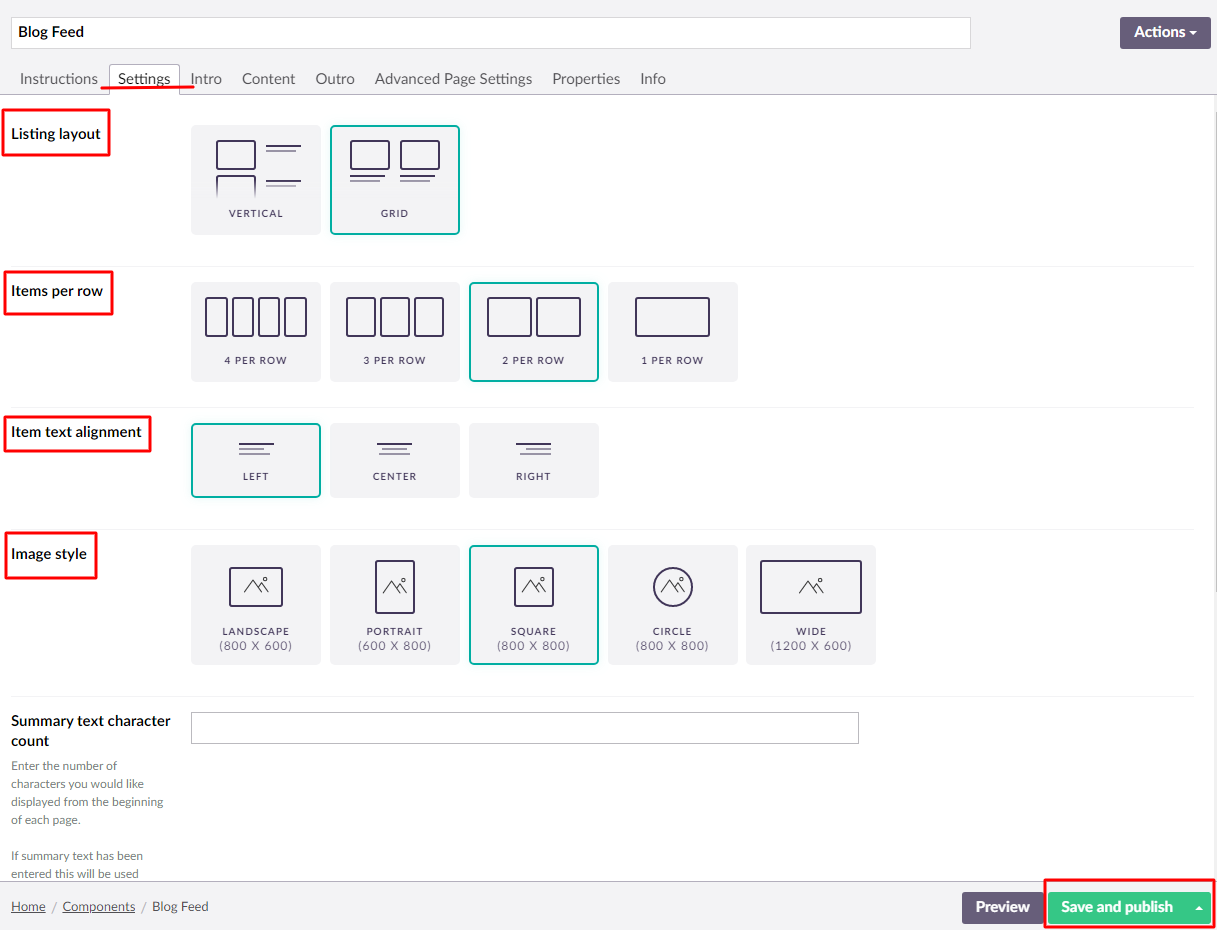The height and width of the screenshot is (930, 1217).
Task: Go to Components breadcrumb link
Action: pyautogui.click(x=99, y=907)
